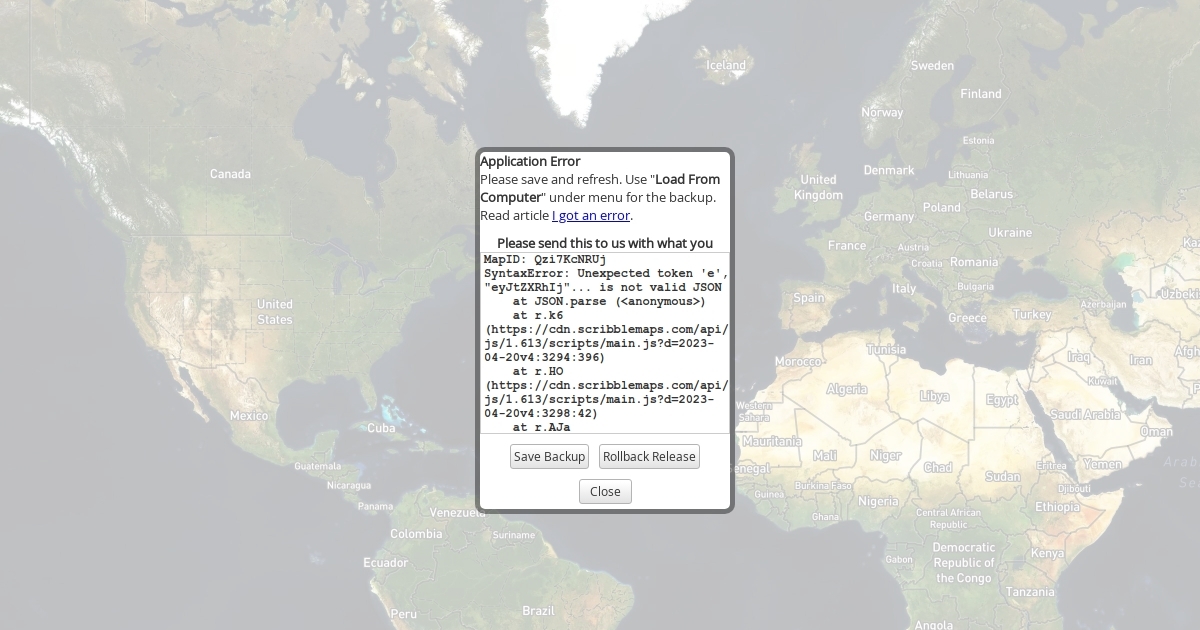Open the "I got an error" article link

(x=591, y=216)
